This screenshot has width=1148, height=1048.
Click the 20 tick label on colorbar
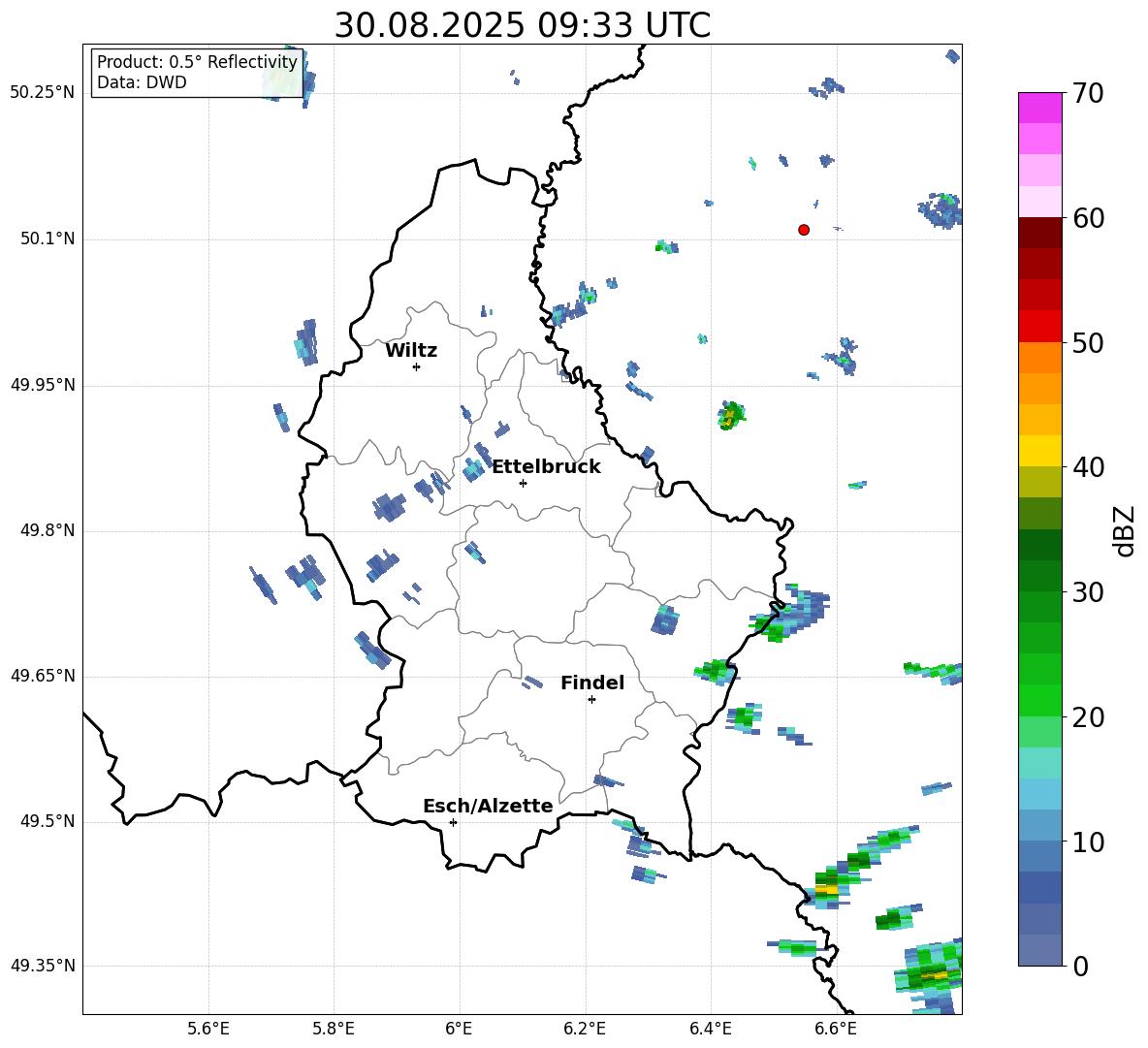[x=1088, y=716]
